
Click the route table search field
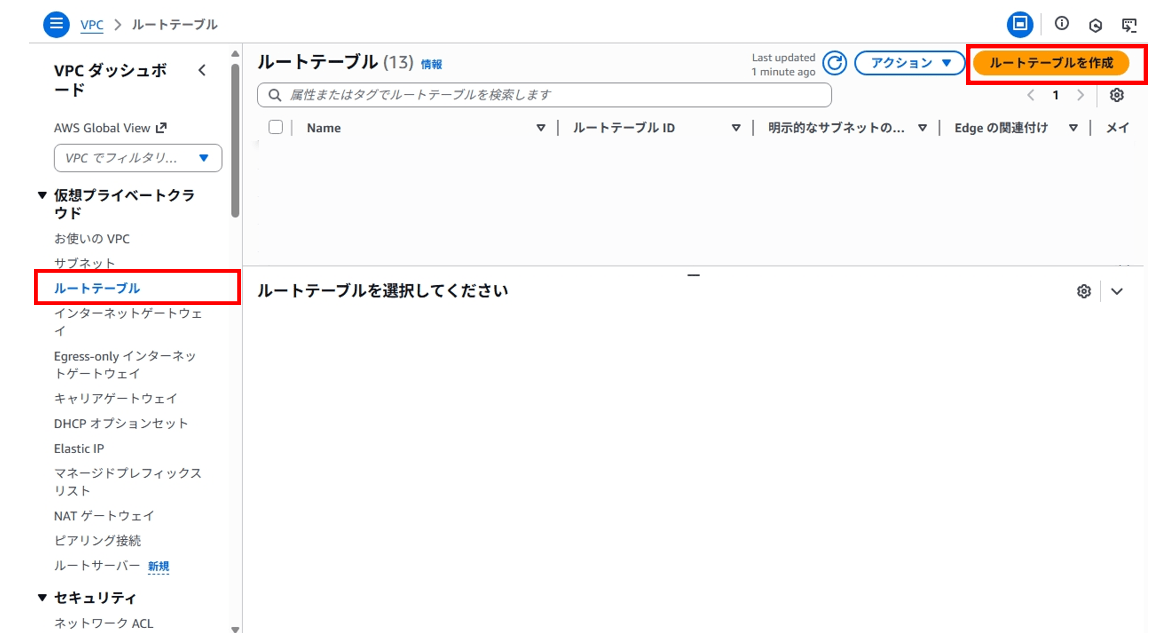tap(545, 95)
